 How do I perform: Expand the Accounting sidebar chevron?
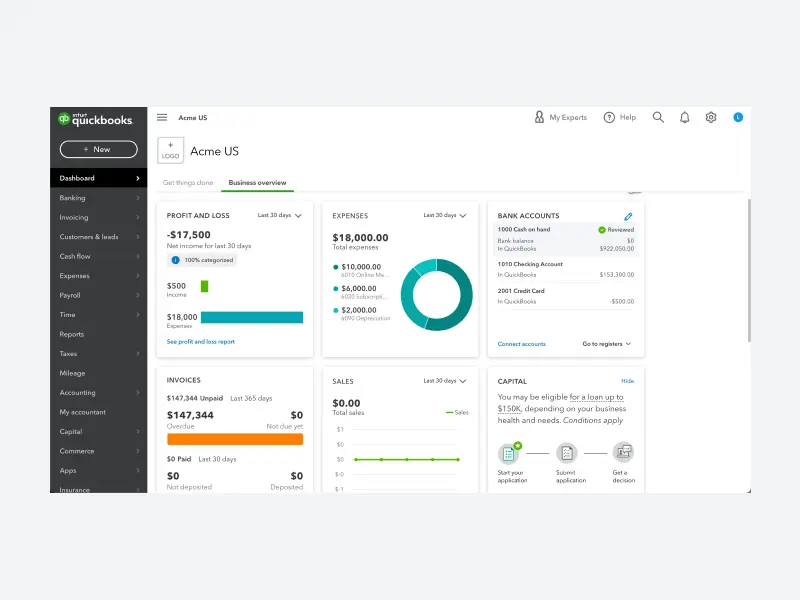pyautogui.click(x=138, y=392)
